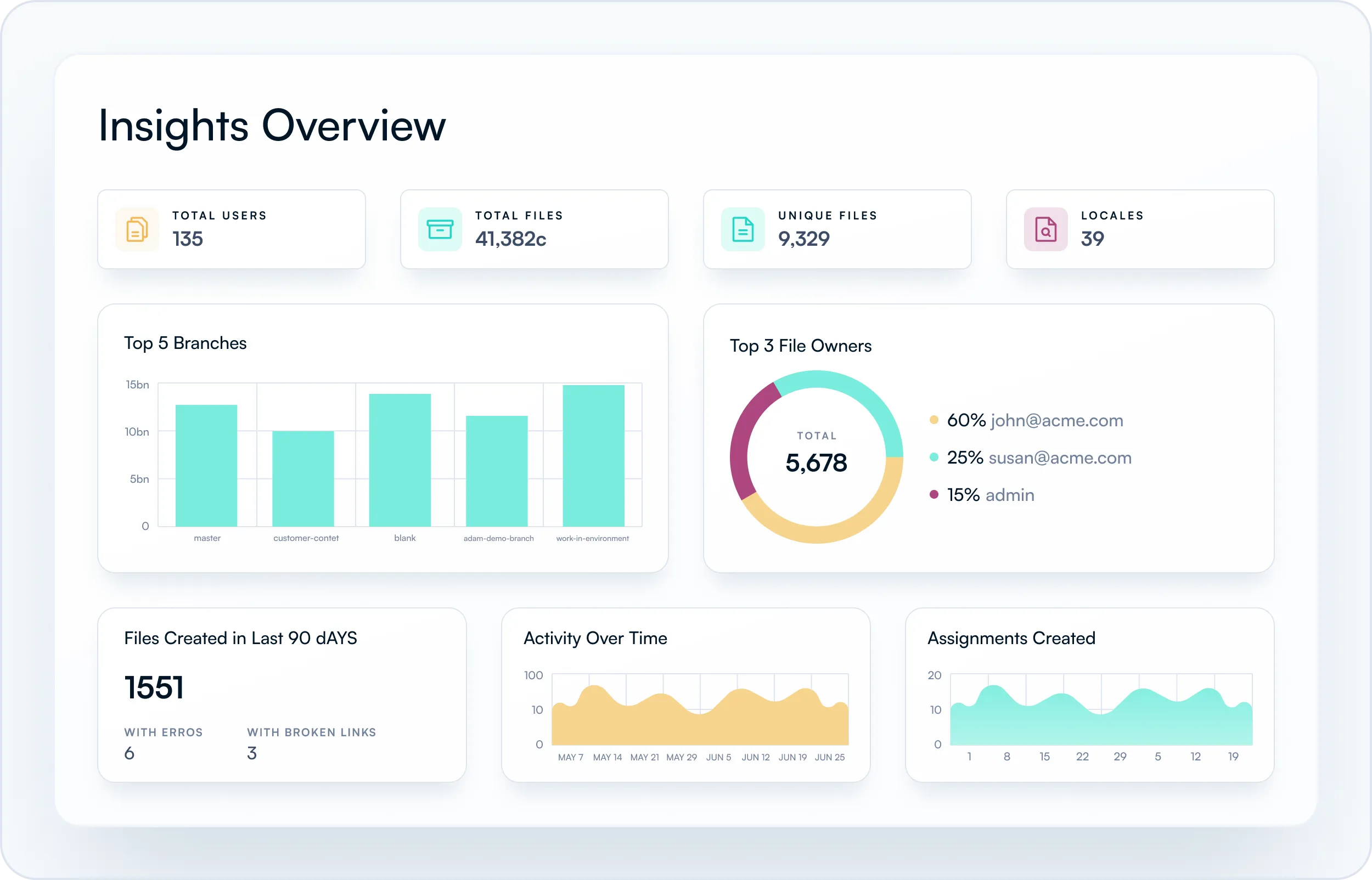Screen dimensions: 1372x880
Task: Click the Assignments Created title
Action: pos(1011,638)
